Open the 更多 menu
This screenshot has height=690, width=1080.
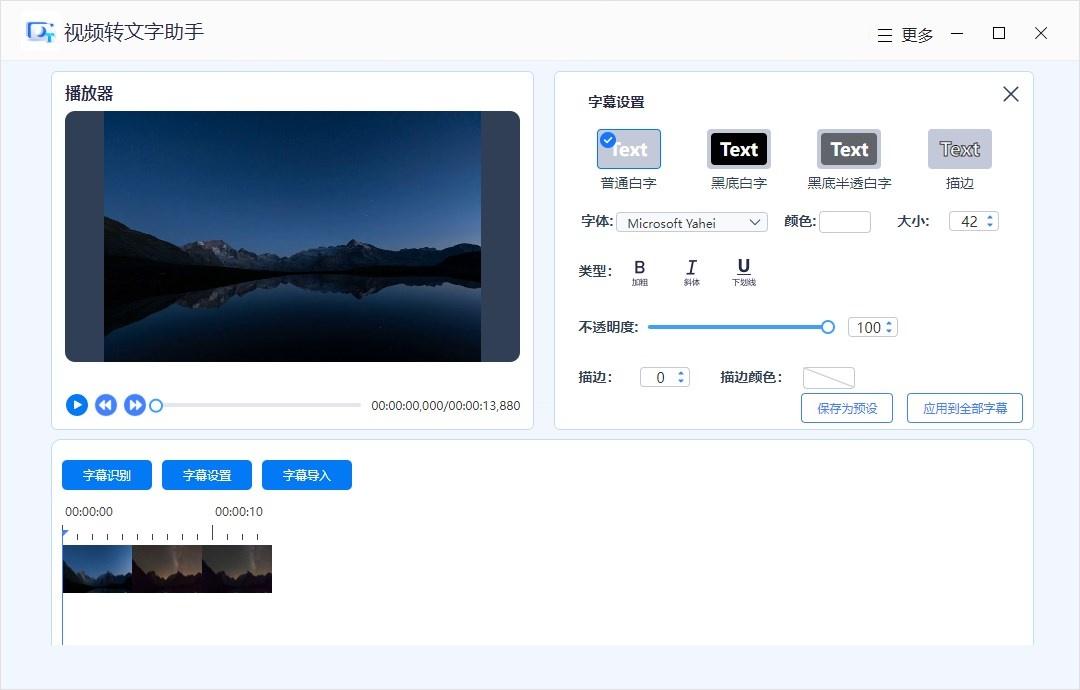click(x=905, y=34)
